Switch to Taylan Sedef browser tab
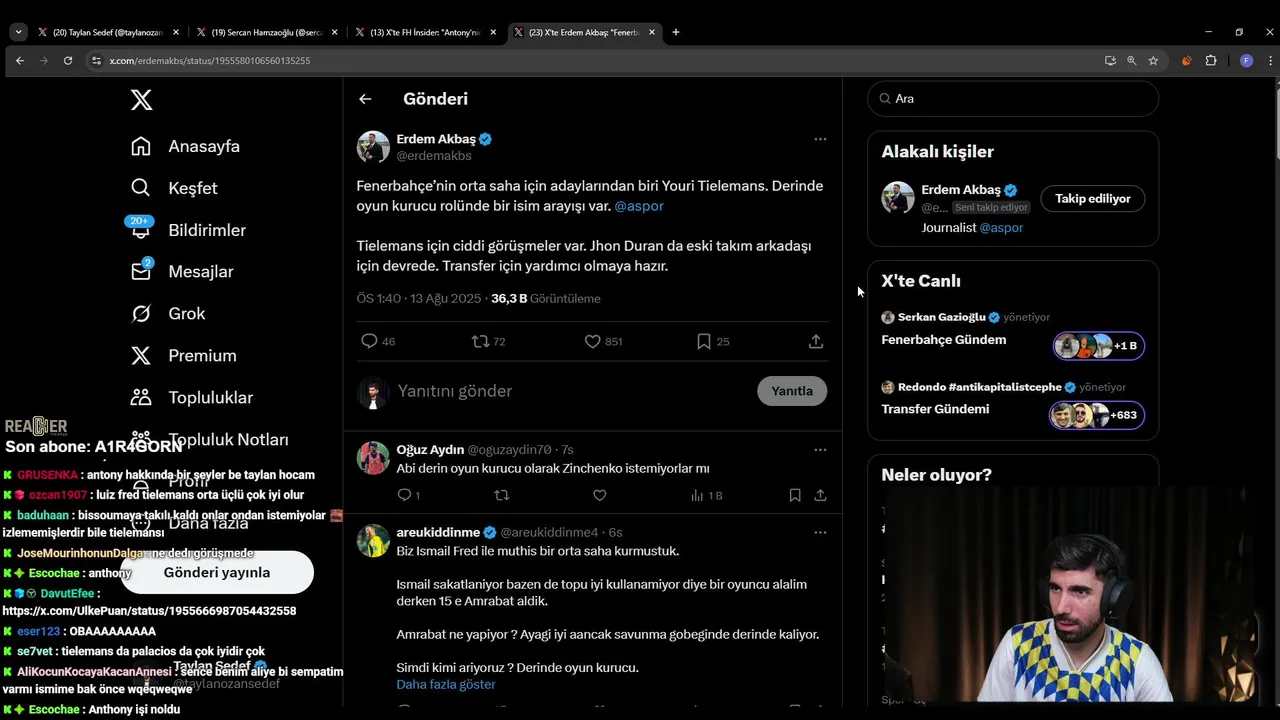 (x=107, y=32)
